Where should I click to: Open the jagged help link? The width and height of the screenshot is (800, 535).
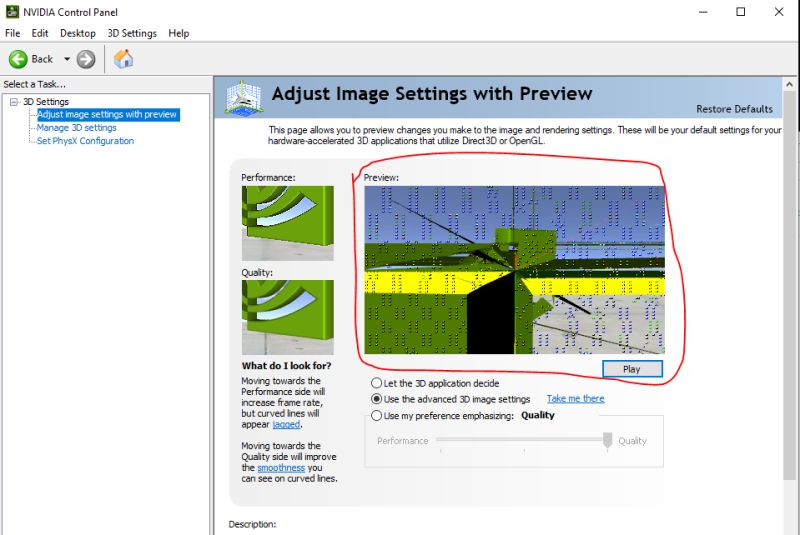[286, 424]
